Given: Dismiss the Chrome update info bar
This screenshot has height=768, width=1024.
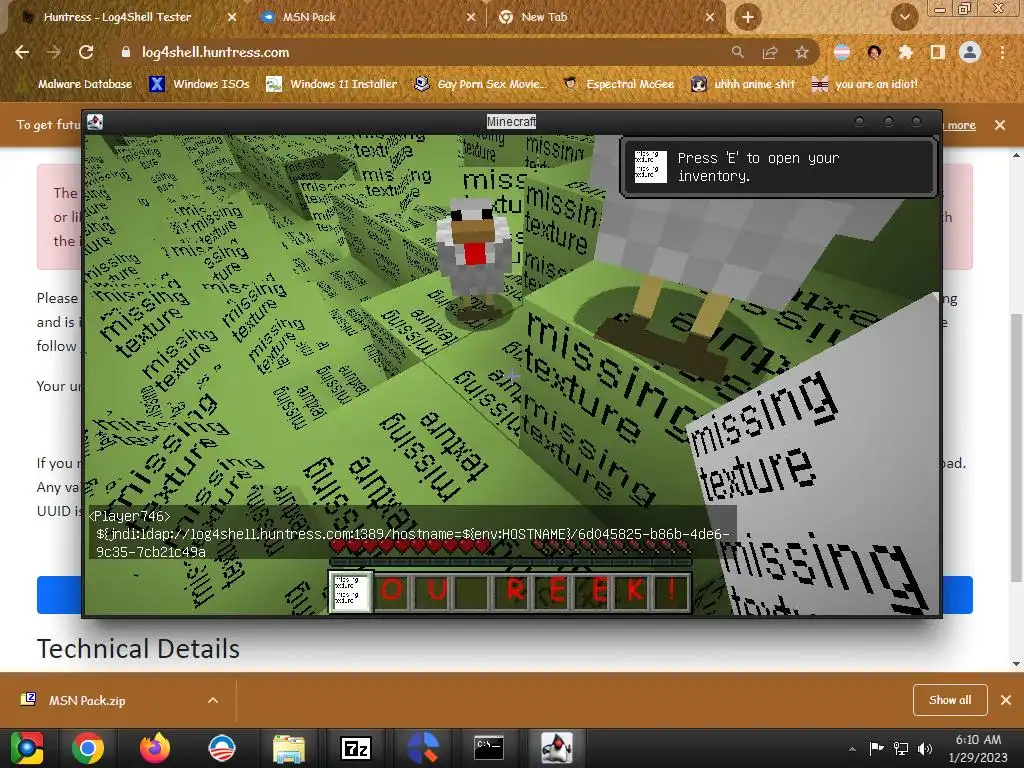Looking at the screenshot, I should (x=1000, y=125).
